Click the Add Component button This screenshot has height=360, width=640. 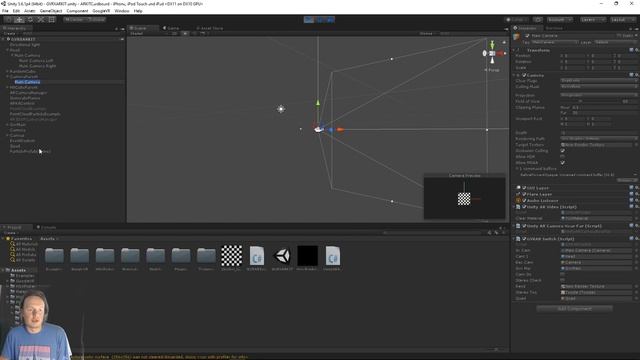(x=574, y=309)
